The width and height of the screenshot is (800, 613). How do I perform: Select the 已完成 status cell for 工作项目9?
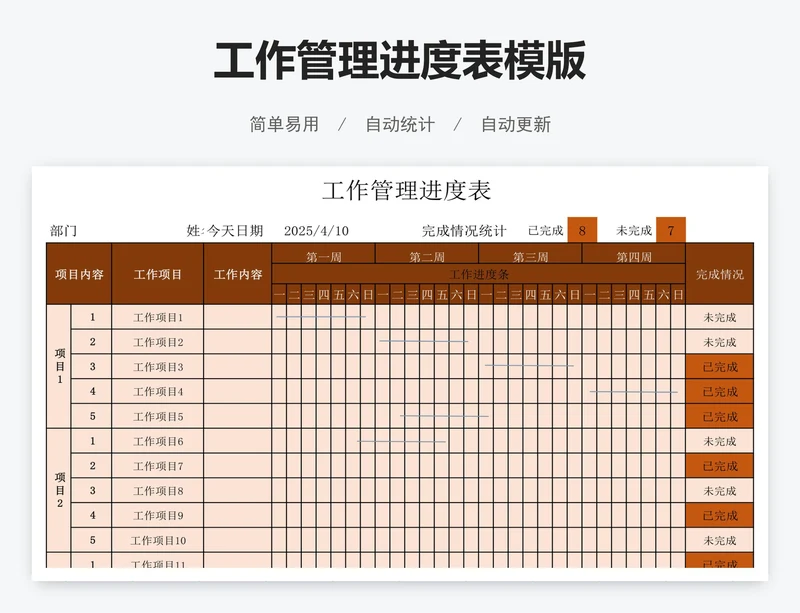[x=720, y=515]
